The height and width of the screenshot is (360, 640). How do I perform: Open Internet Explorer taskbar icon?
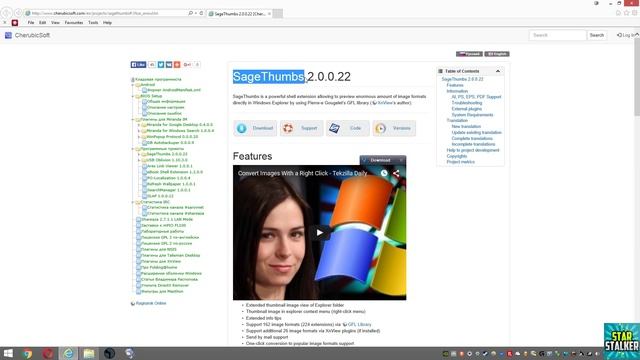coord(68,353)
